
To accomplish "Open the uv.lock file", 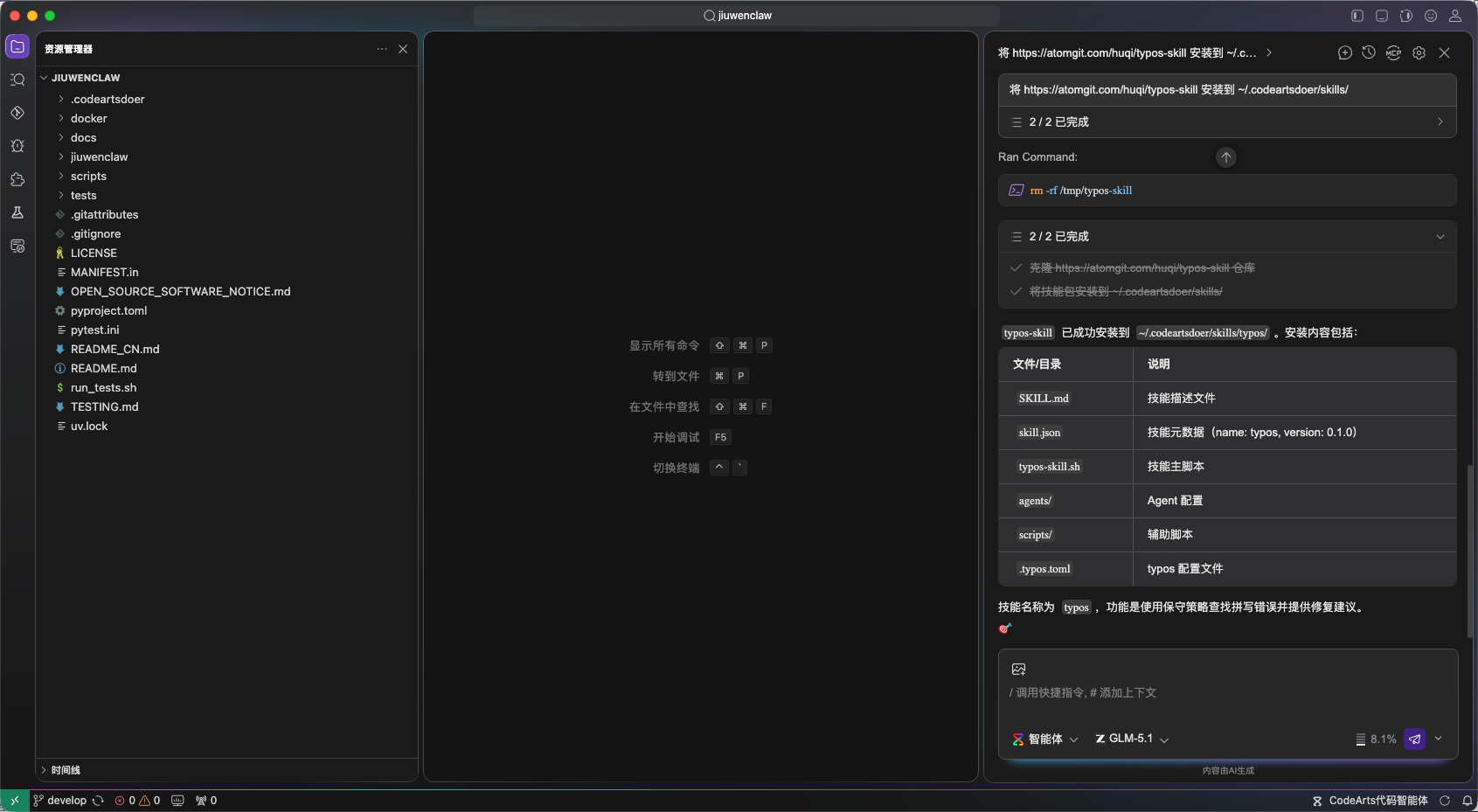I will 226,427.
